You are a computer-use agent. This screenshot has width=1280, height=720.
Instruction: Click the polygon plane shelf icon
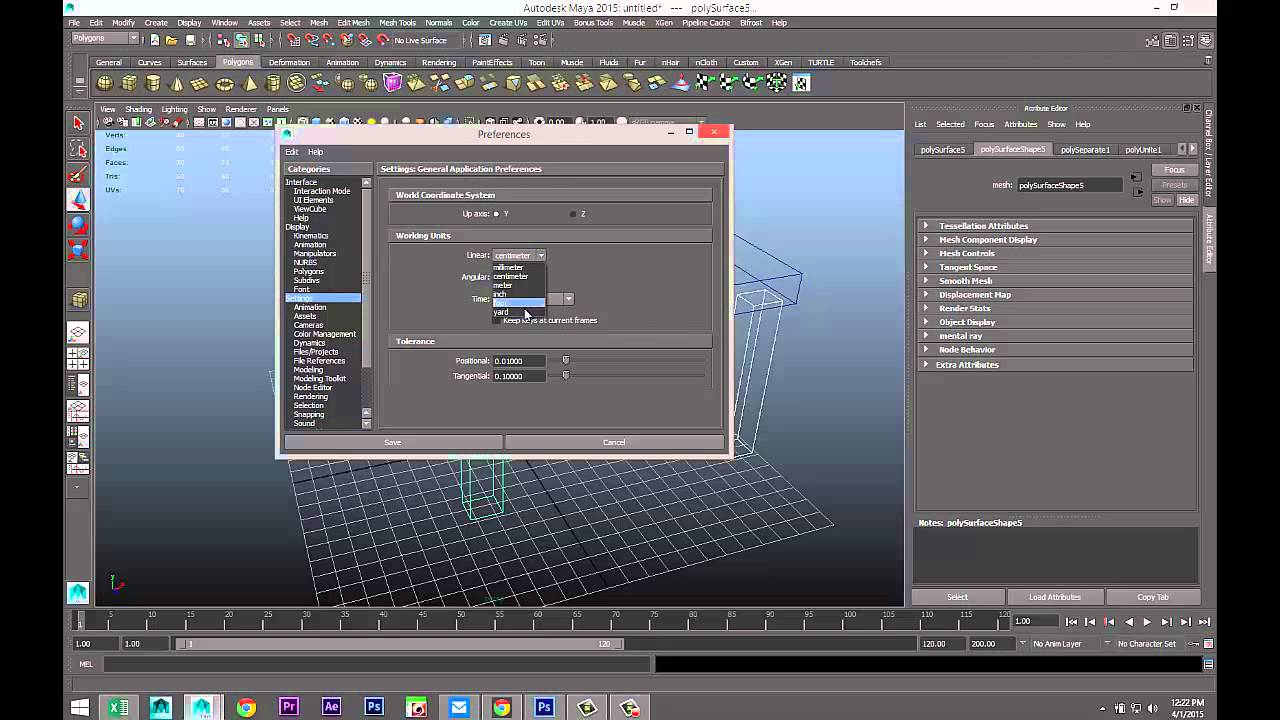pyautogui.click(x=201, y=83)
